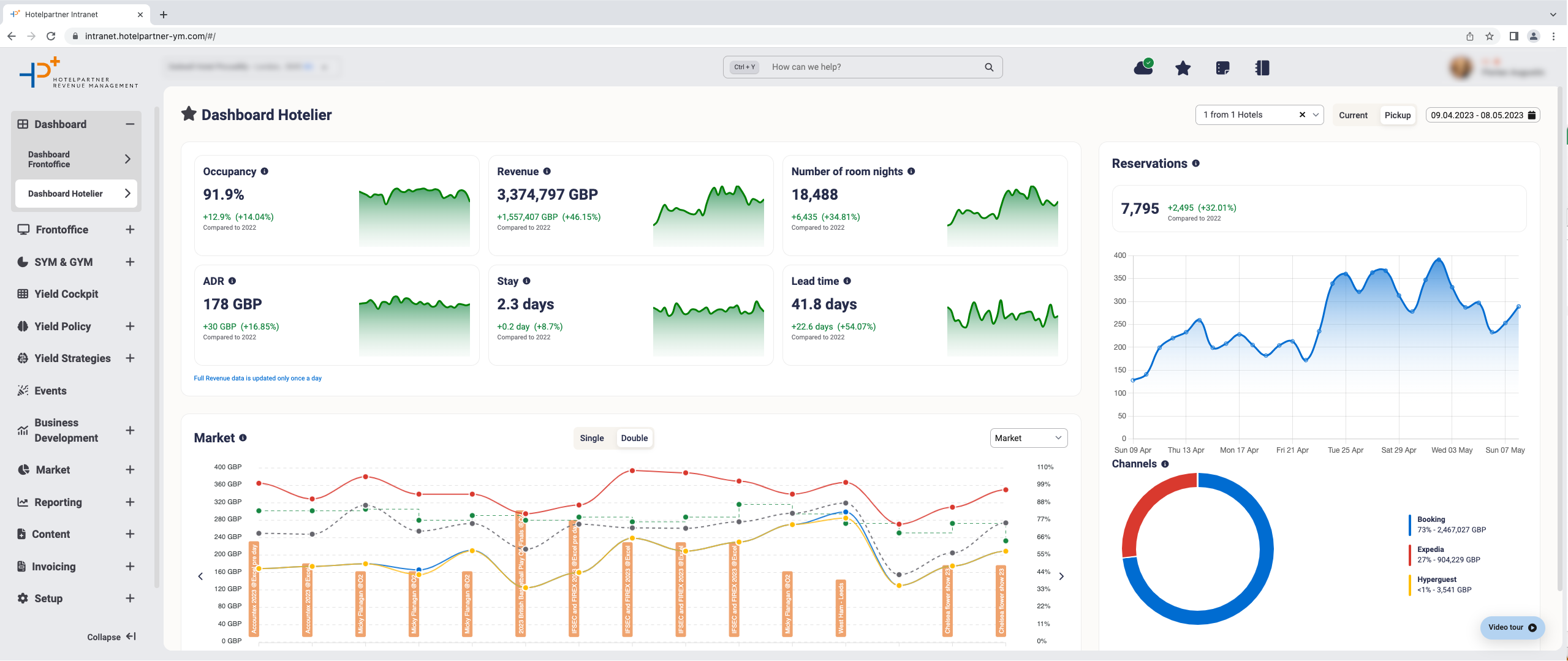This screenshot has width=1568, height=661.
Task: Click Full Revenue data update notice link
Action: point(257,379)
